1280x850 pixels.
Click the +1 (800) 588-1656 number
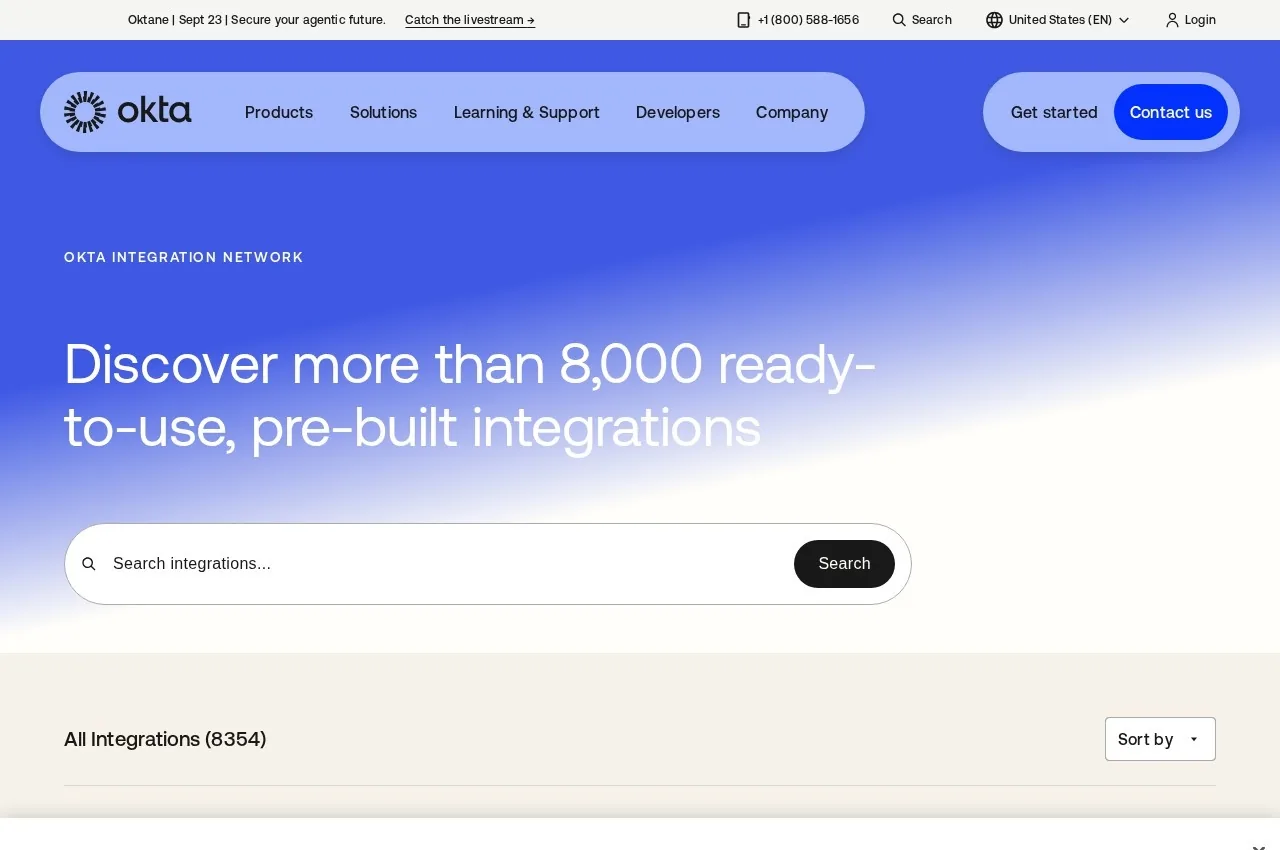click(x=808, y=20)
